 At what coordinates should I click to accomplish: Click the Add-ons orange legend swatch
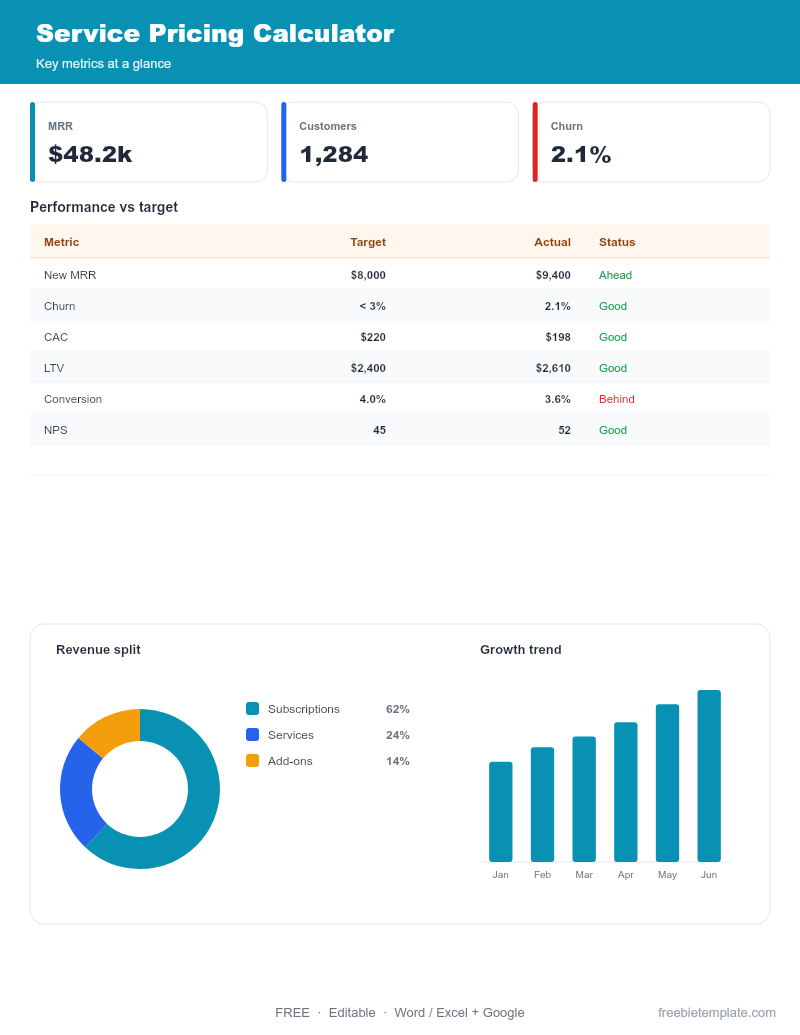pyautogui.click(x=252, y=760)
